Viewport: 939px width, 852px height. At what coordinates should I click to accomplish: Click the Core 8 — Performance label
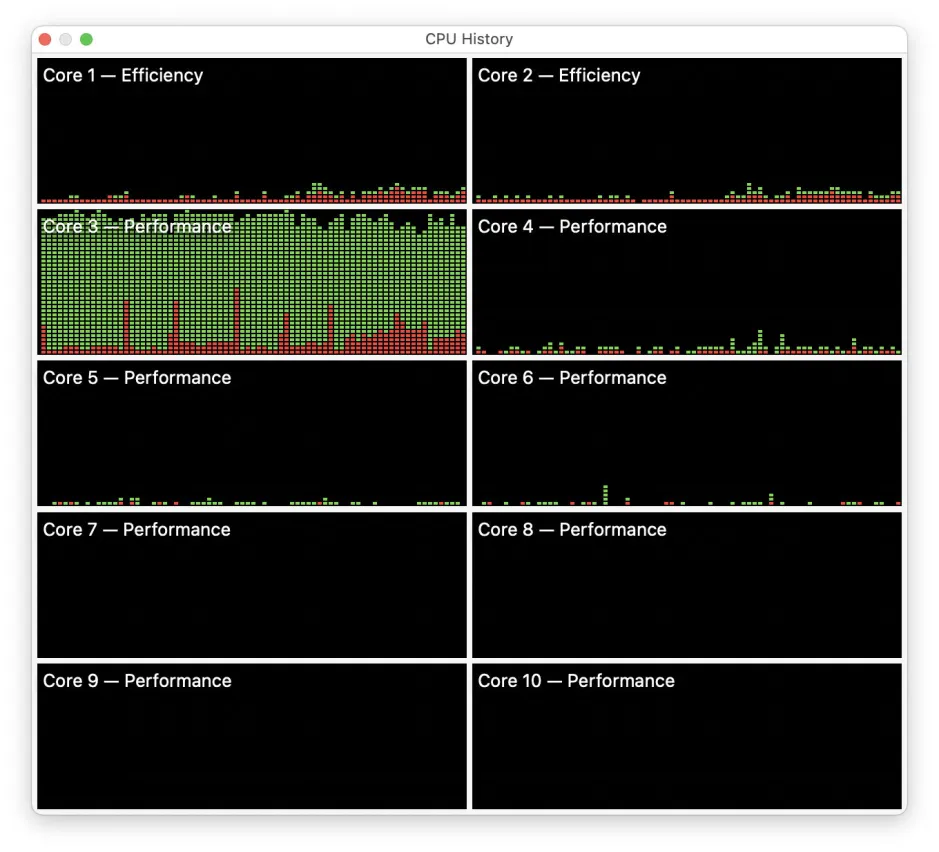tap(572, 529)
